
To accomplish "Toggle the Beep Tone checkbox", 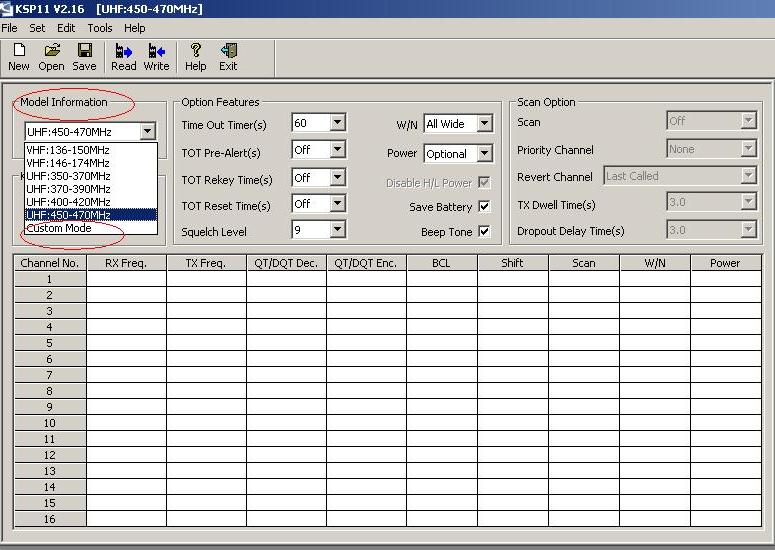I will point(484,231).
